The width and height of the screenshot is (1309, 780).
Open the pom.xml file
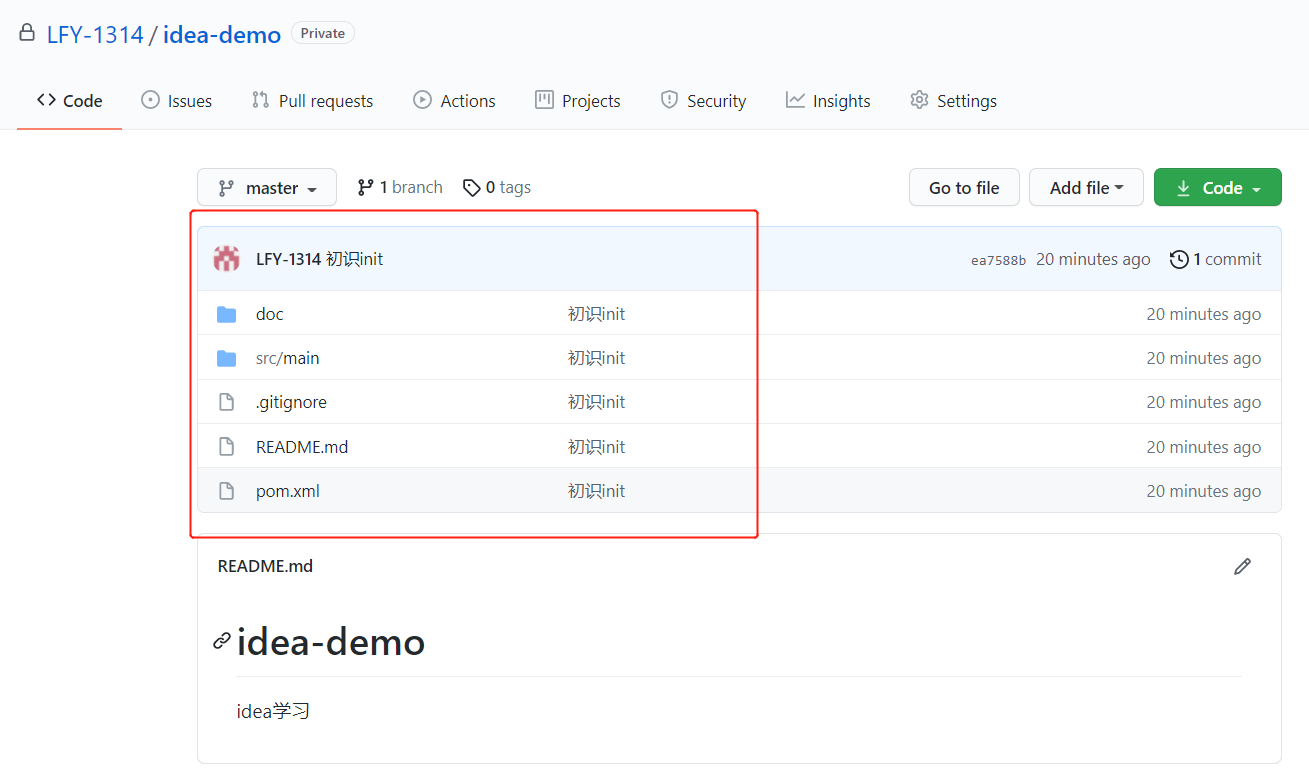point(288,491)
